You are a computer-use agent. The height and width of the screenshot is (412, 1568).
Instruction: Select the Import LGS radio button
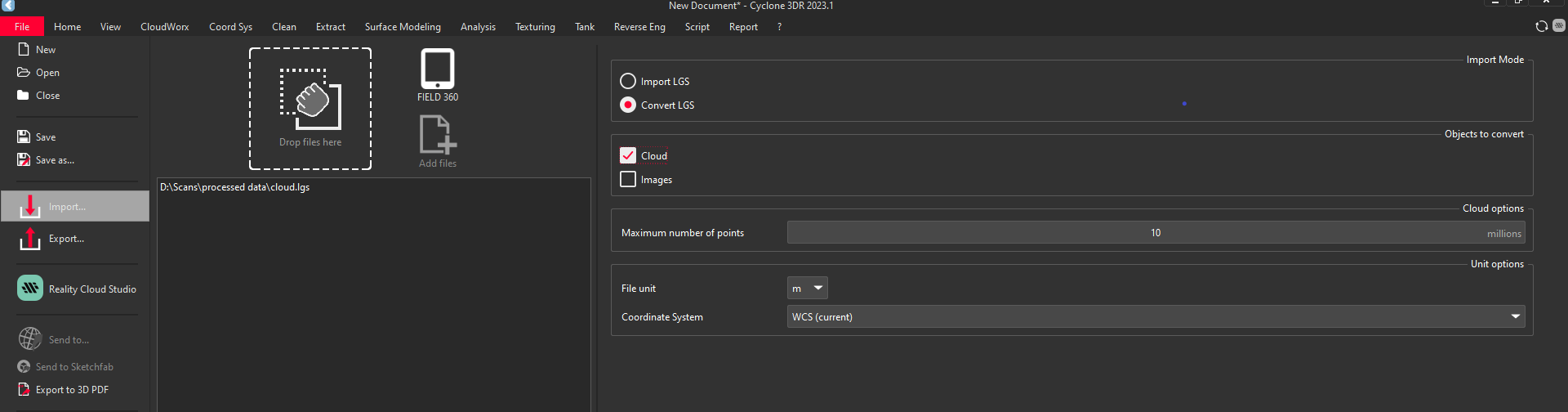coord(628,81)
